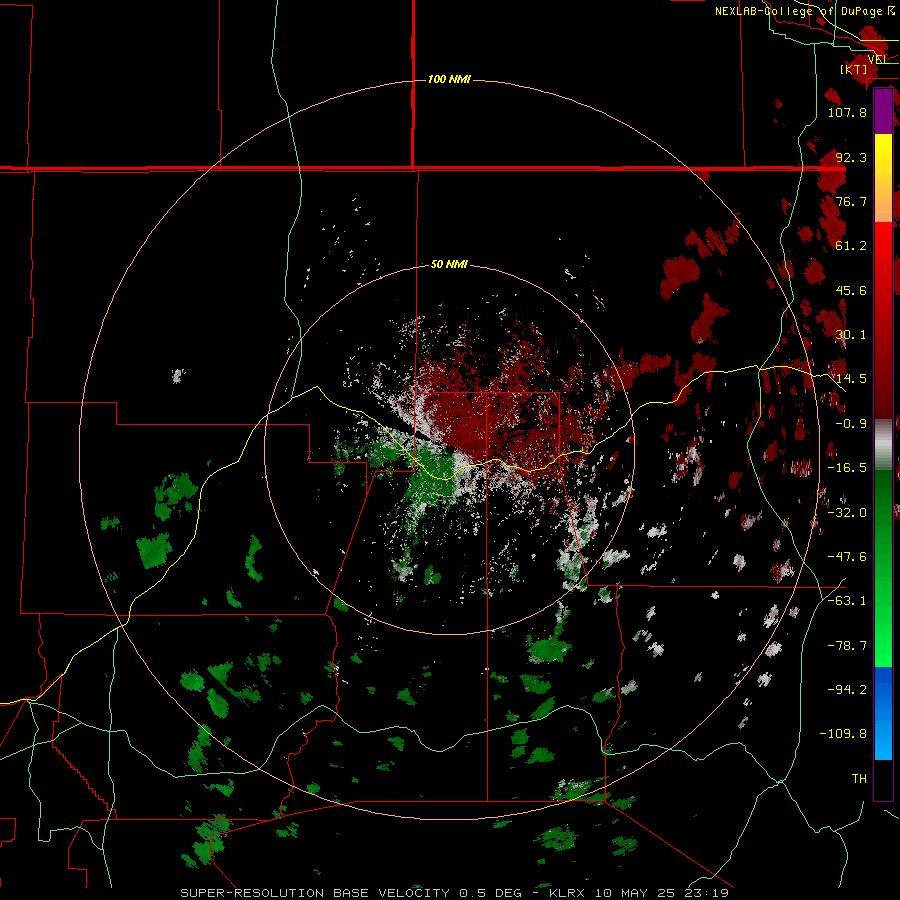
Task: Click the -78.7 velocity scale value
Action: pyautogui.click(x=847, y=646)
